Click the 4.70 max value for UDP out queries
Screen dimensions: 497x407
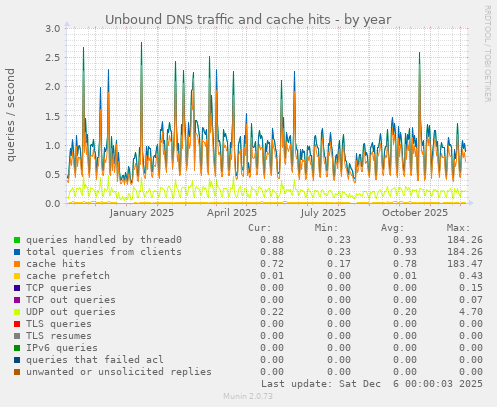click(x=471, y=312)
